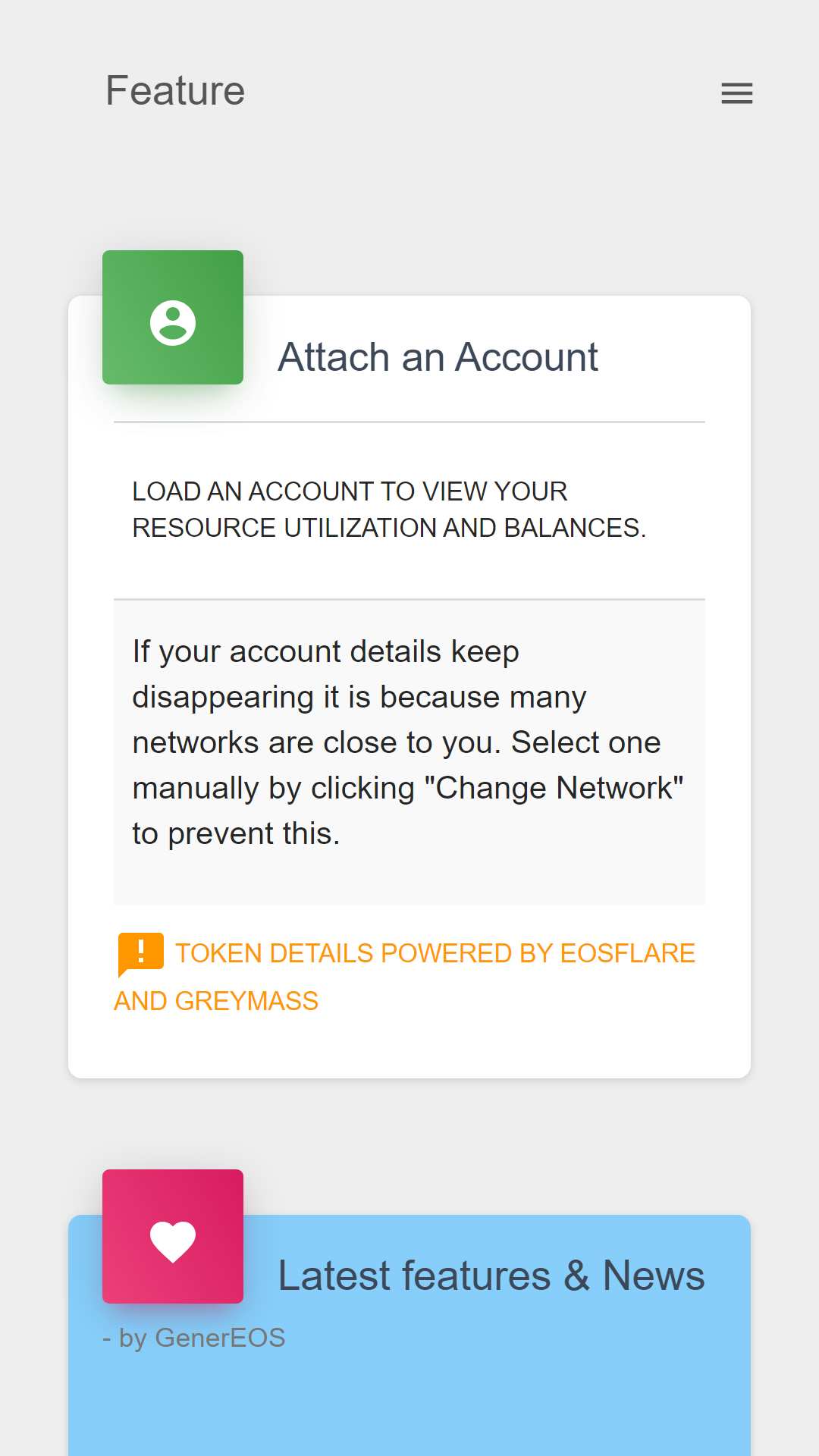Open the hamburger menu

(x=736, y=93)
